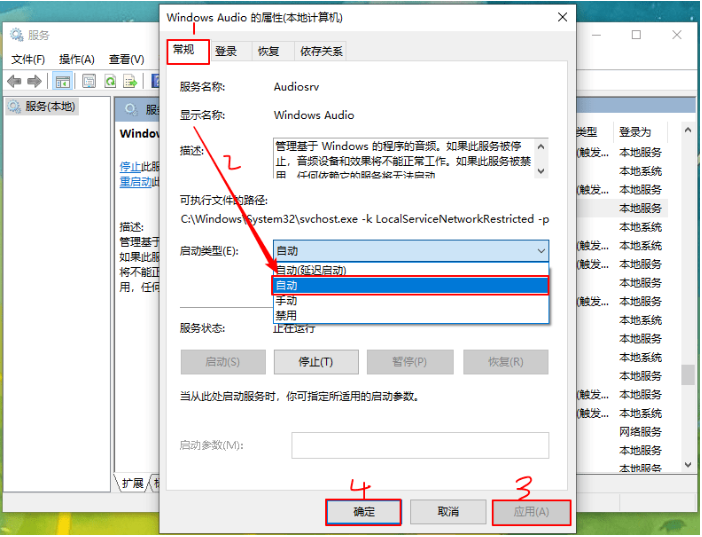Select Services (Local) gear tree node
Viewport: 702px width, 537px height.
(x=42, y=107)
